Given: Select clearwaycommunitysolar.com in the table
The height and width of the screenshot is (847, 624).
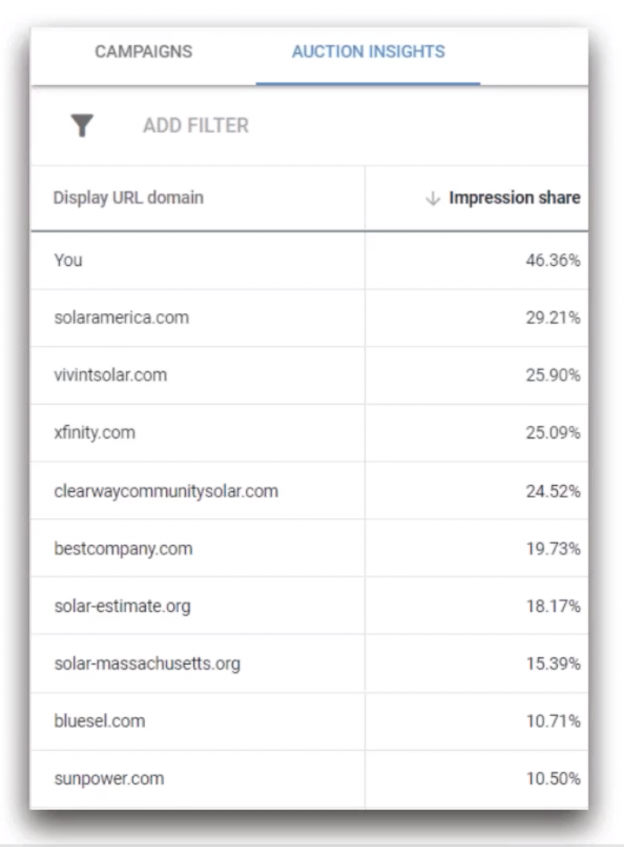Looking at the screenshot, I should (x=166, y=491).
